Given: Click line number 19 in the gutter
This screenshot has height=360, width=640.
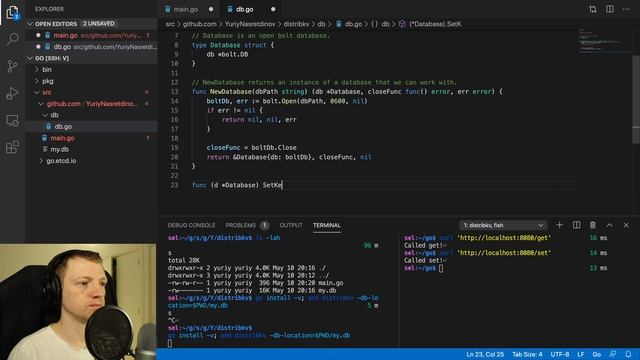Looking at the screenshot, I should pos(174,148).
